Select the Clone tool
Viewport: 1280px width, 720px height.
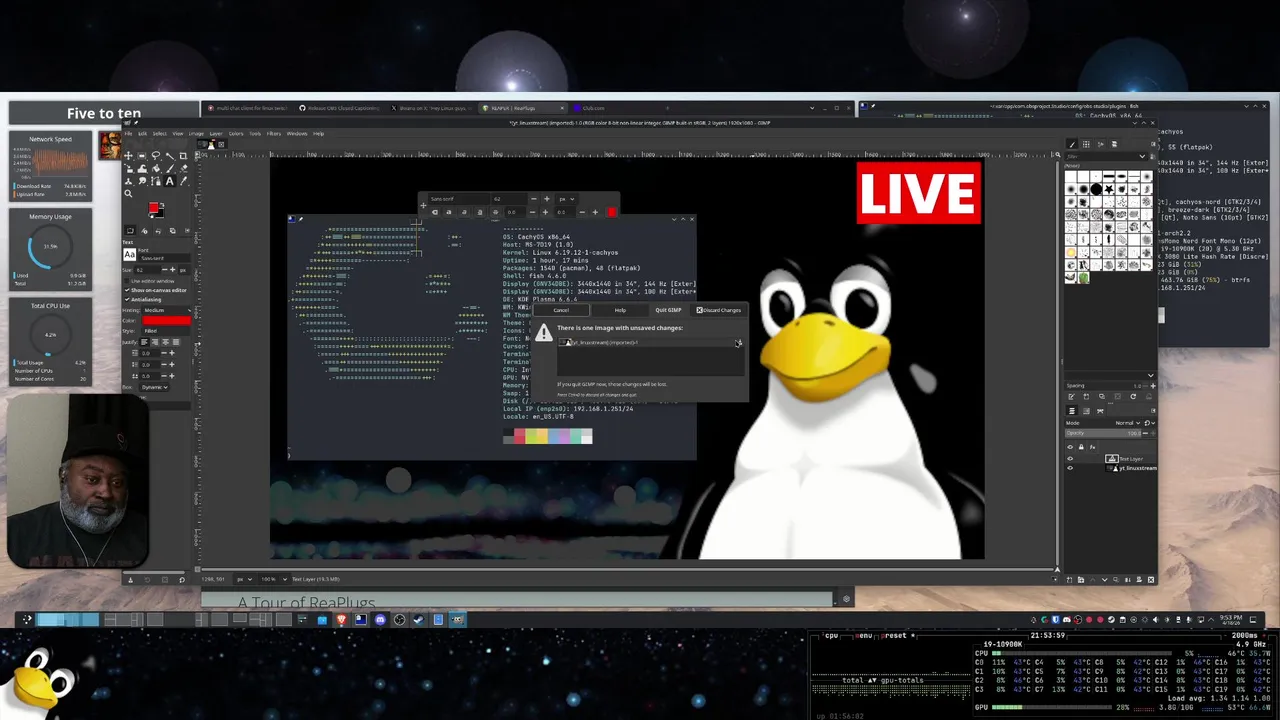click(x=128, y=181)
